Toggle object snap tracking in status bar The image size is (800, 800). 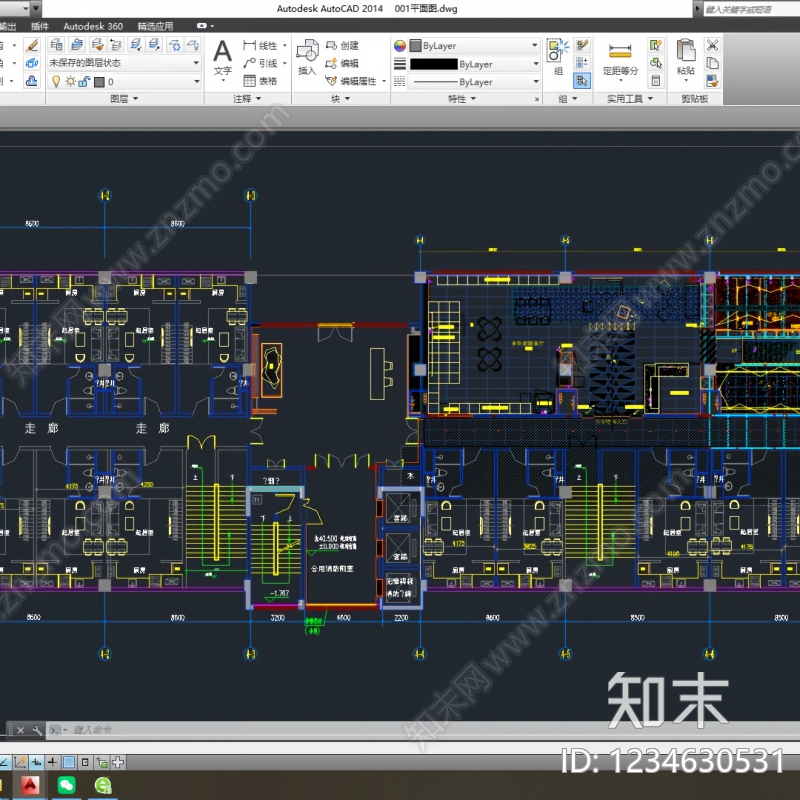click(x=5, y=762)
